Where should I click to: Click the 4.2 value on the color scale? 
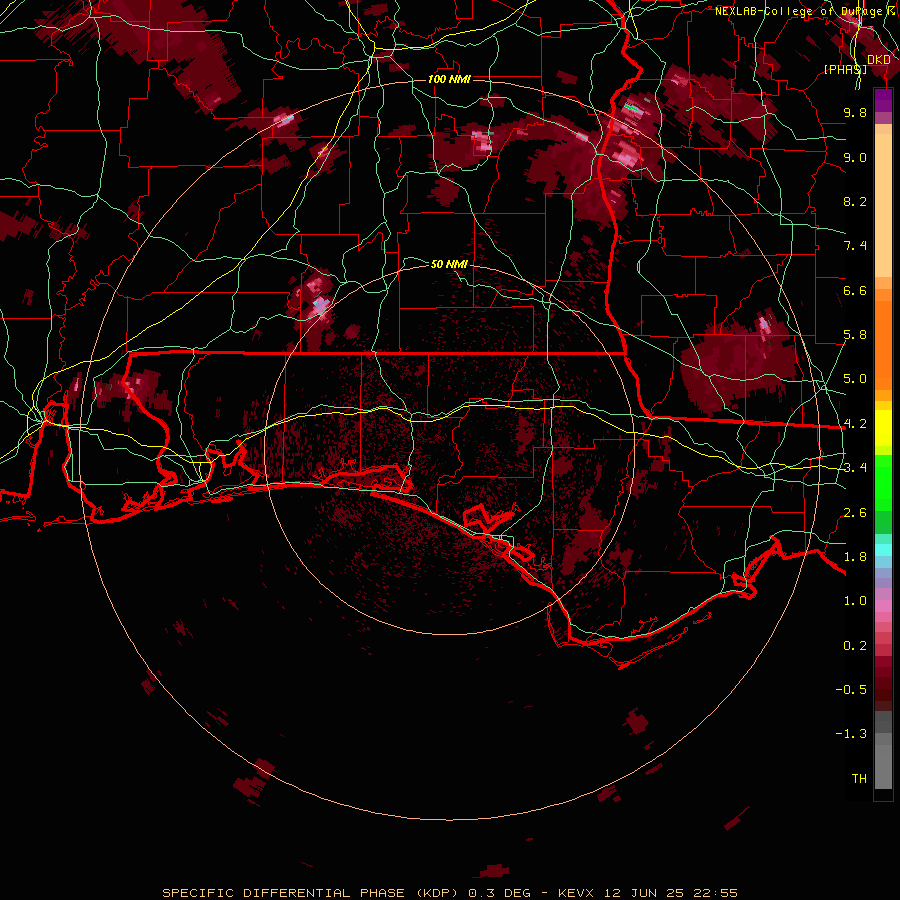click(x=855, y=424)
